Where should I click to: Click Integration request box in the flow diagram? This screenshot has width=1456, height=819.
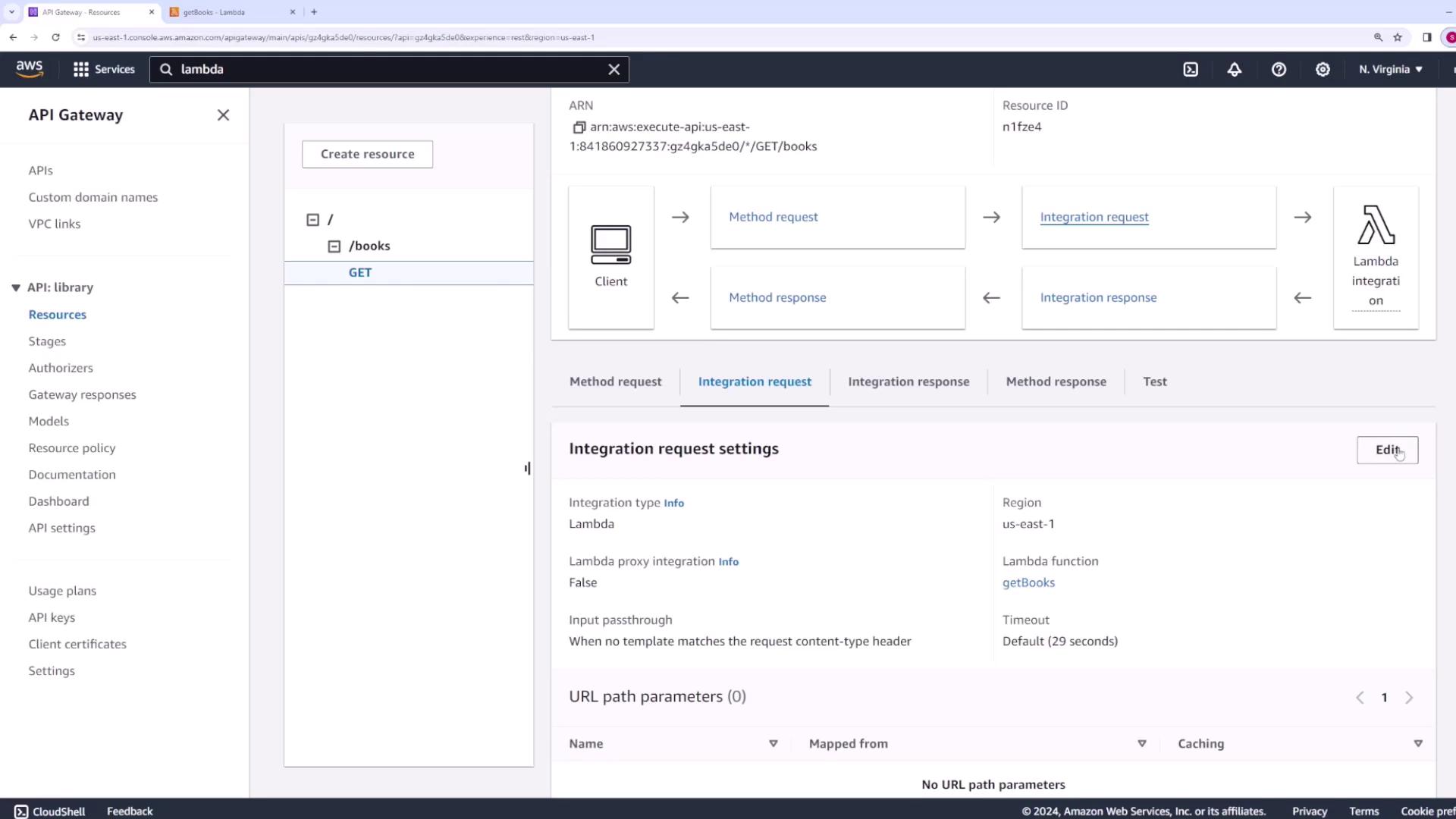pos(1149,217)
